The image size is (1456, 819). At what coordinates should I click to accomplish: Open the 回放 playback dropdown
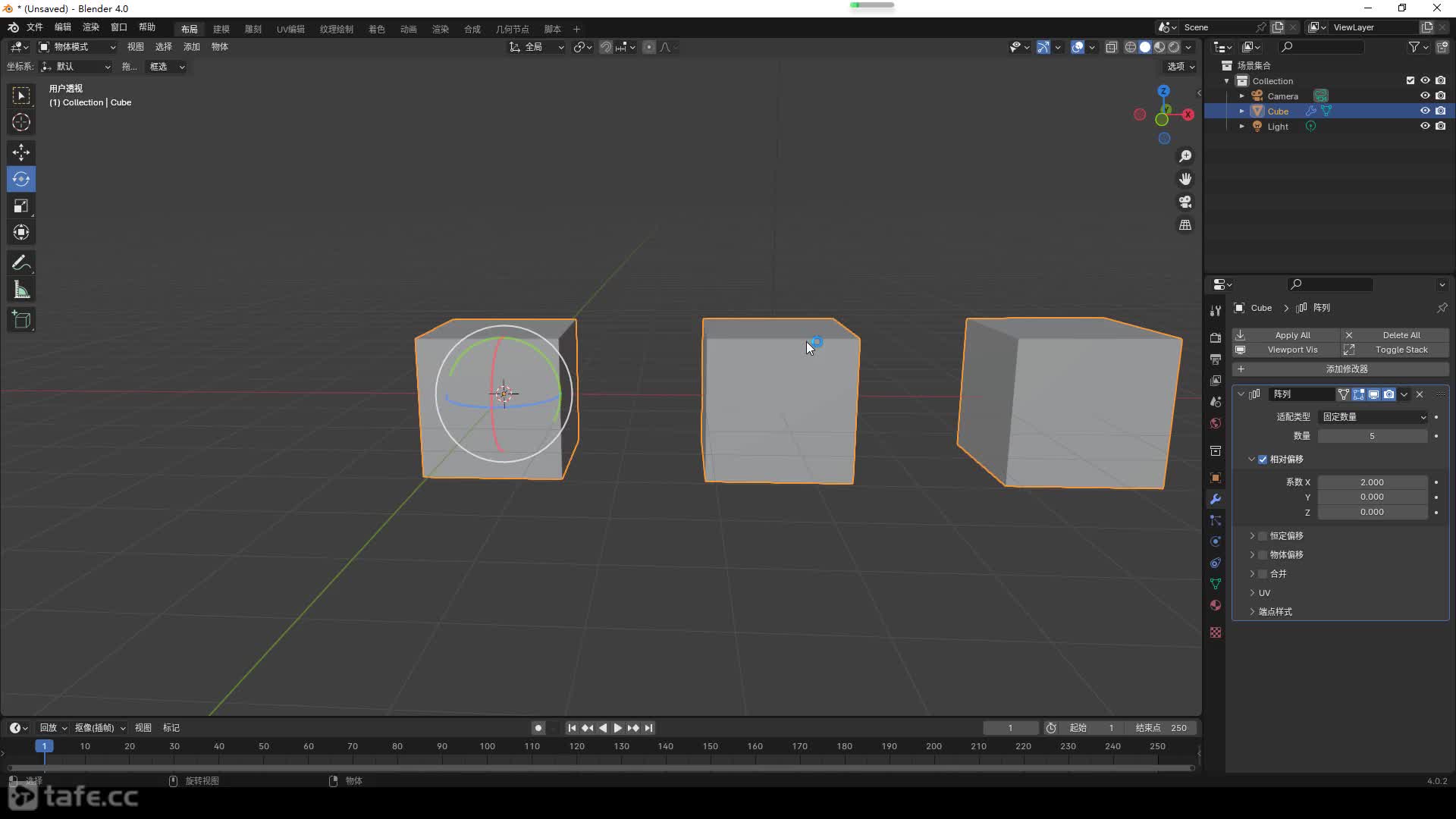[53, 728]
